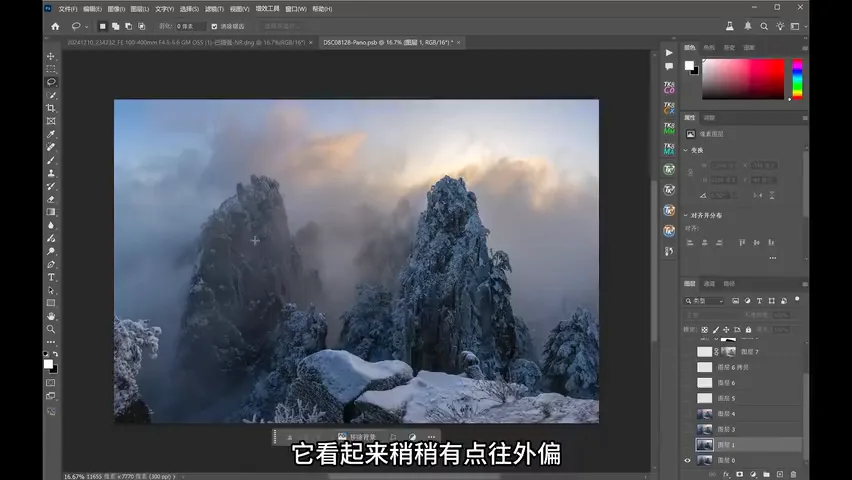The width and height of the screenshot is (852, 480).
Task: Create a new layer group folder
Action: tap(766, 475)
